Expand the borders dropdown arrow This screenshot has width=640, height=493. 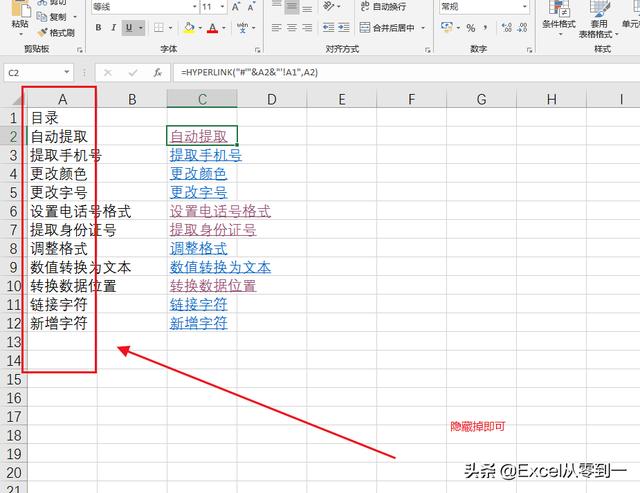(171, 28)
